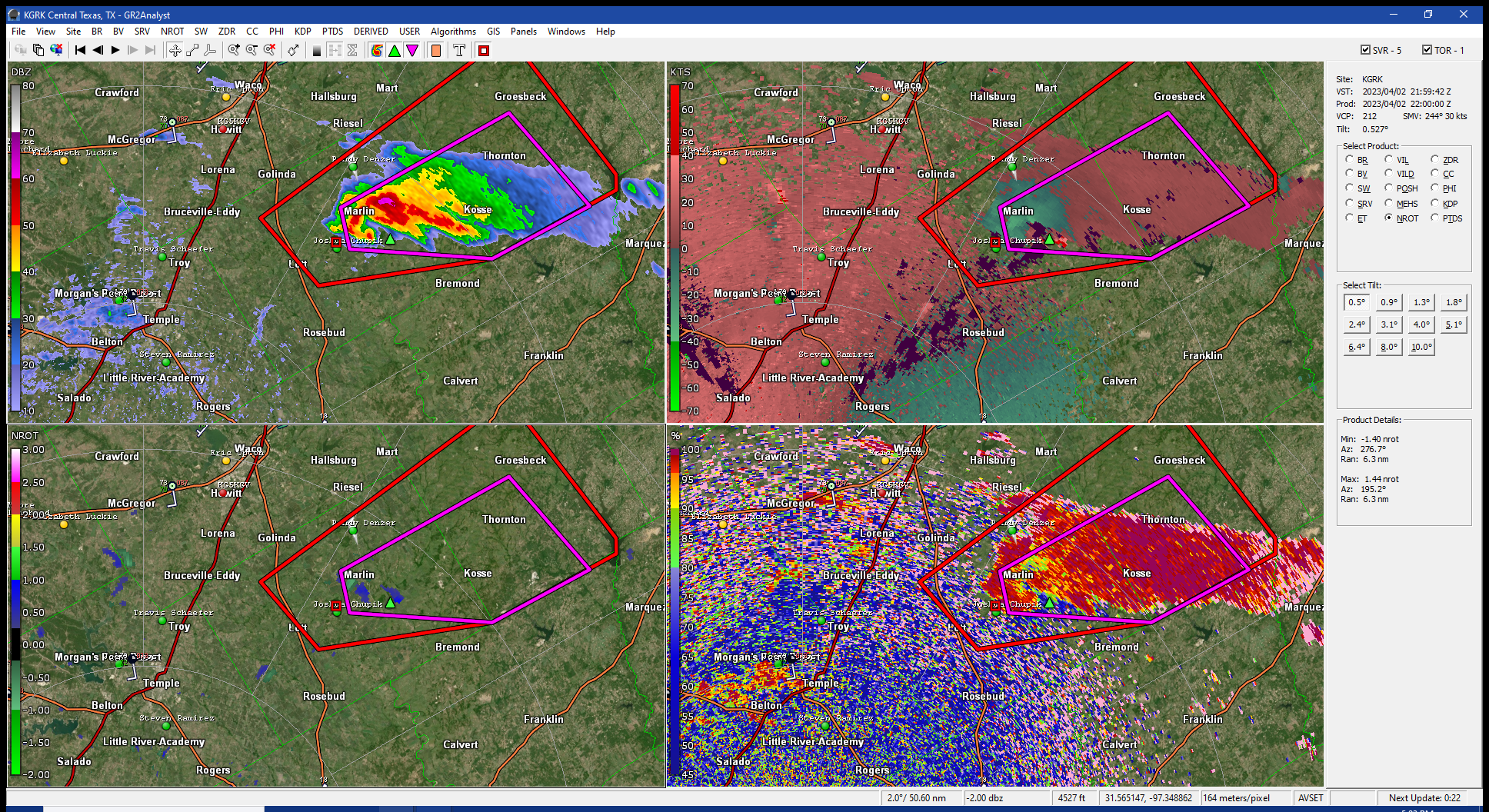Click the grayscale gradient smoothing icon

click(x=317, y=51)
